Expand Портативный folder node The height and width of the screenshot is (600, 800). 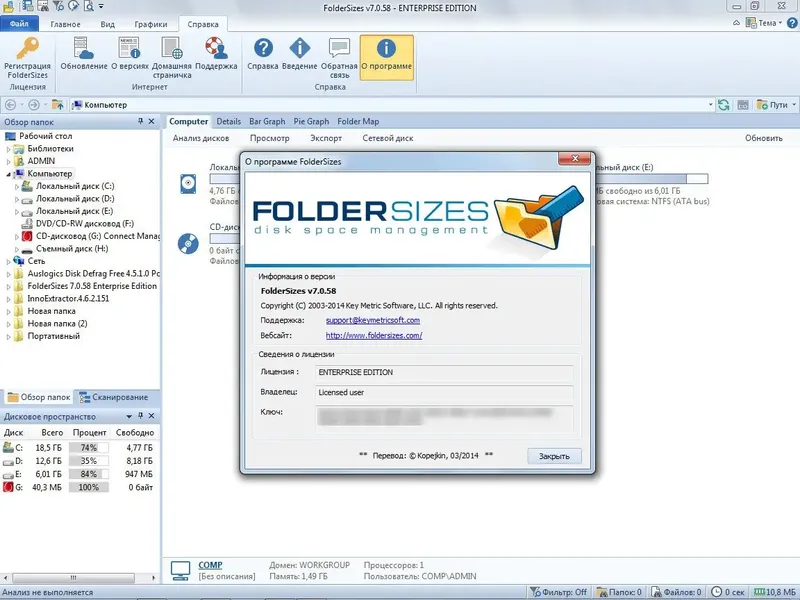point(8,337)
